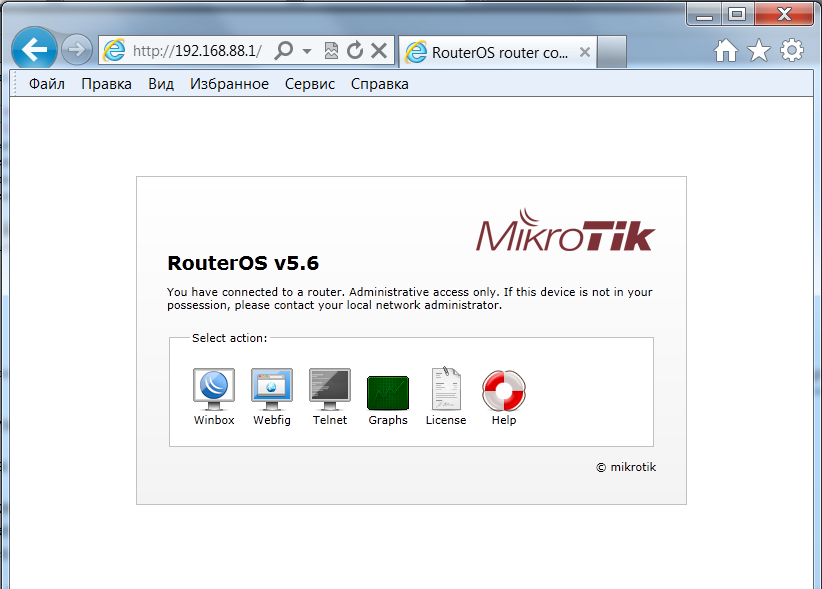Open the Вид menu
Screen dimensions: 822x589
click(x=161, y=84)
